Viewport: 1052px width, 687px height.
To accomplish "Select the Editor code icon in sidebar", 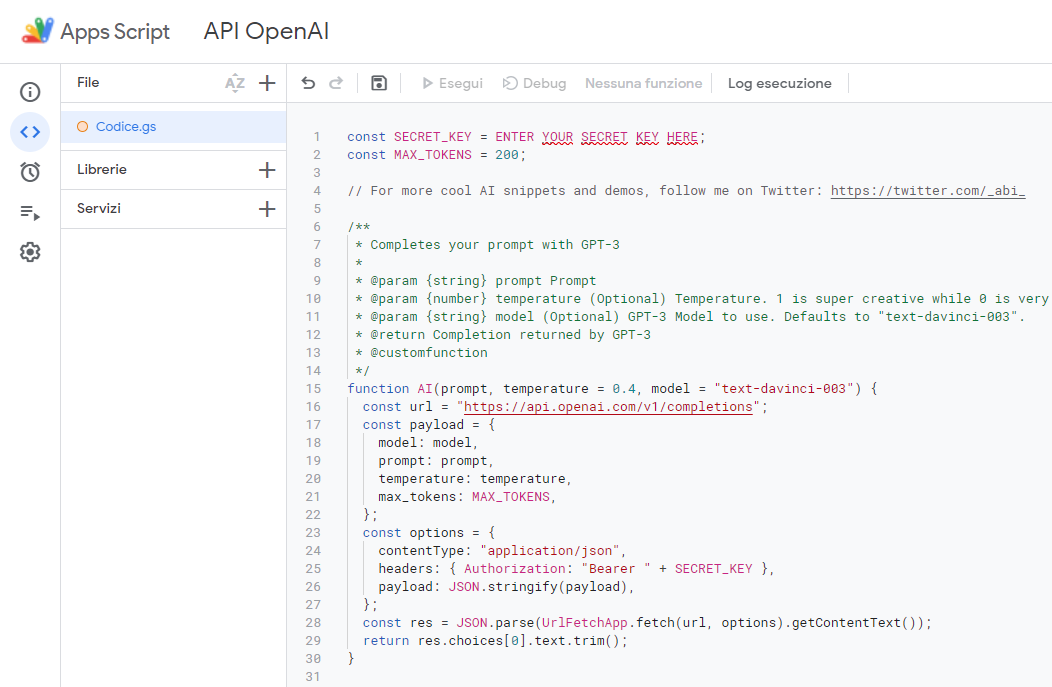I will (30, 132).
